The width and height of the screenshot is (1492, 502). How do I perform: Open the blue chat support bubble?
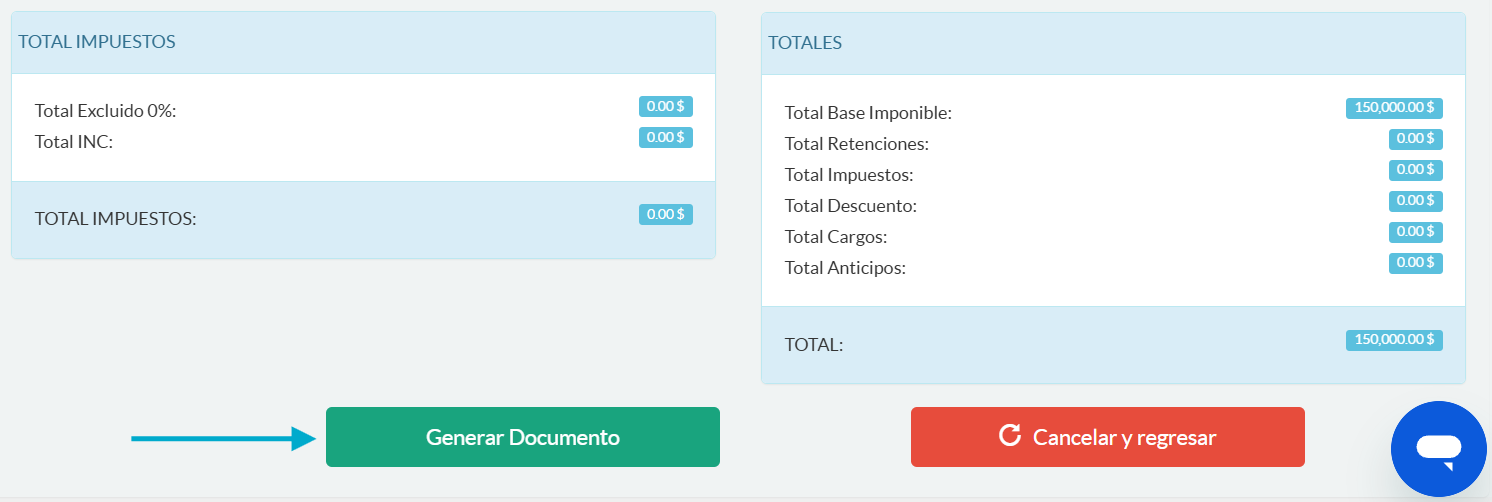1438,449
